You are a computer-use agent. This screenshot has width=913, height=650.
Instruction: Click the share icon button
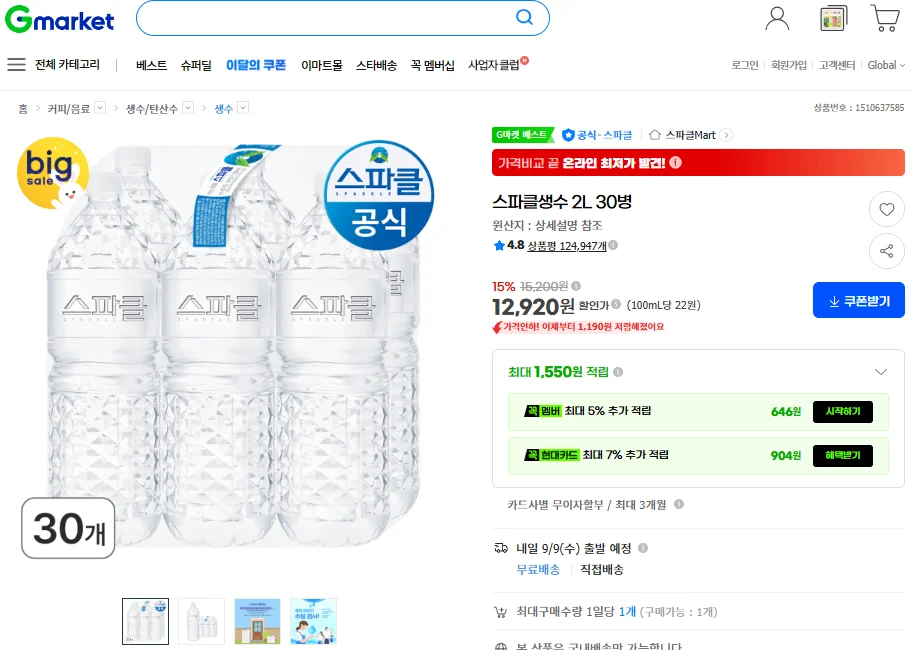886,251
